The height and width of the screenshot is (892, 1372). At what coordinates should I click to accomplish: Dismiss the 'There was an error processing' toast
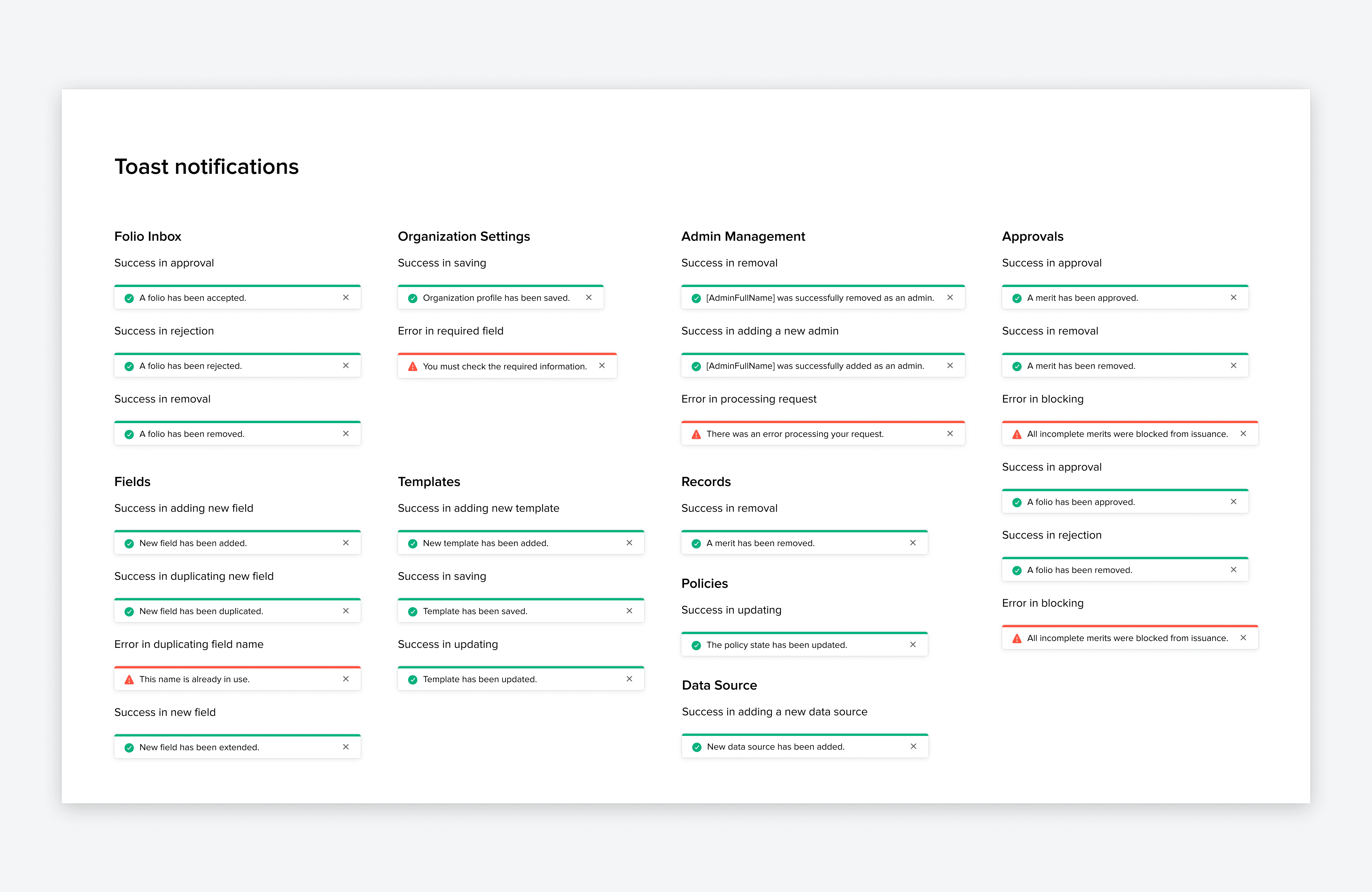[950, 434]
